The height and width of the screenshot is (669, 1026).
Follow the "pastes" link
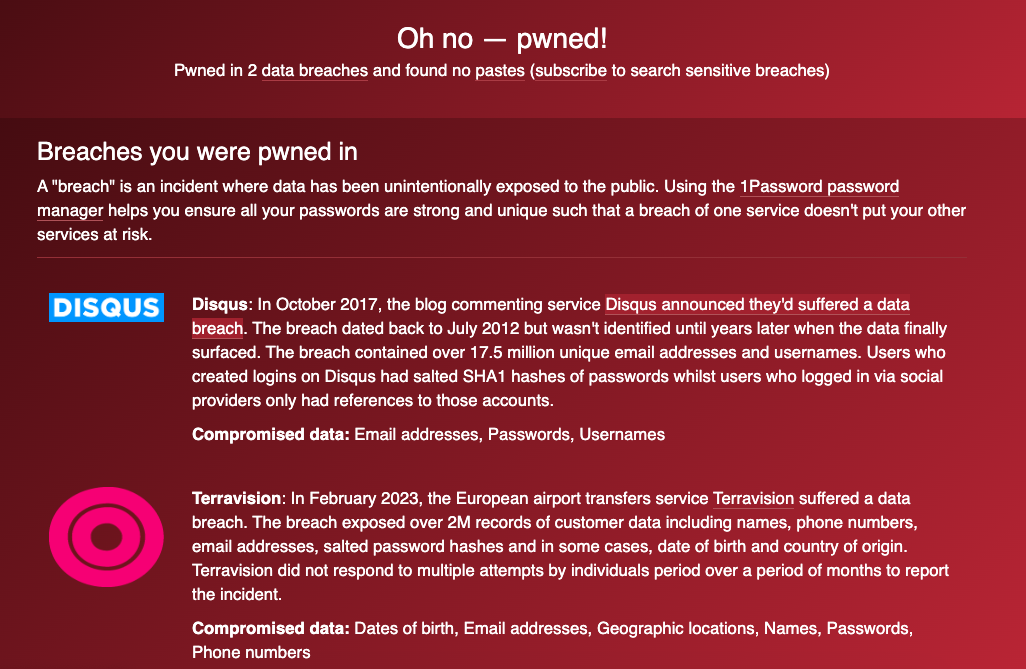tap(499, 71)
